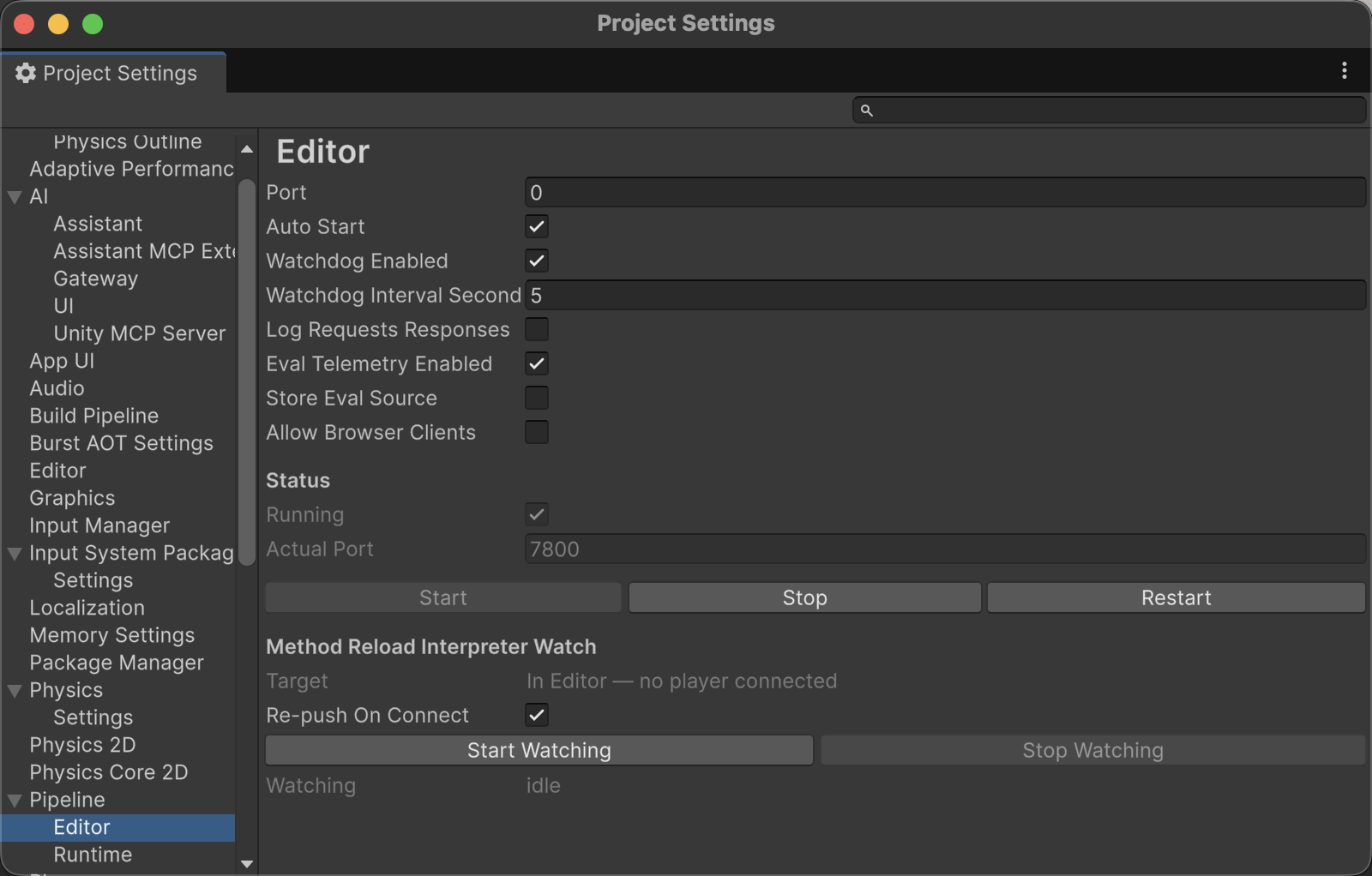Select Localization in the settings list
1372x876 pixels.
[x=87, y=608]
